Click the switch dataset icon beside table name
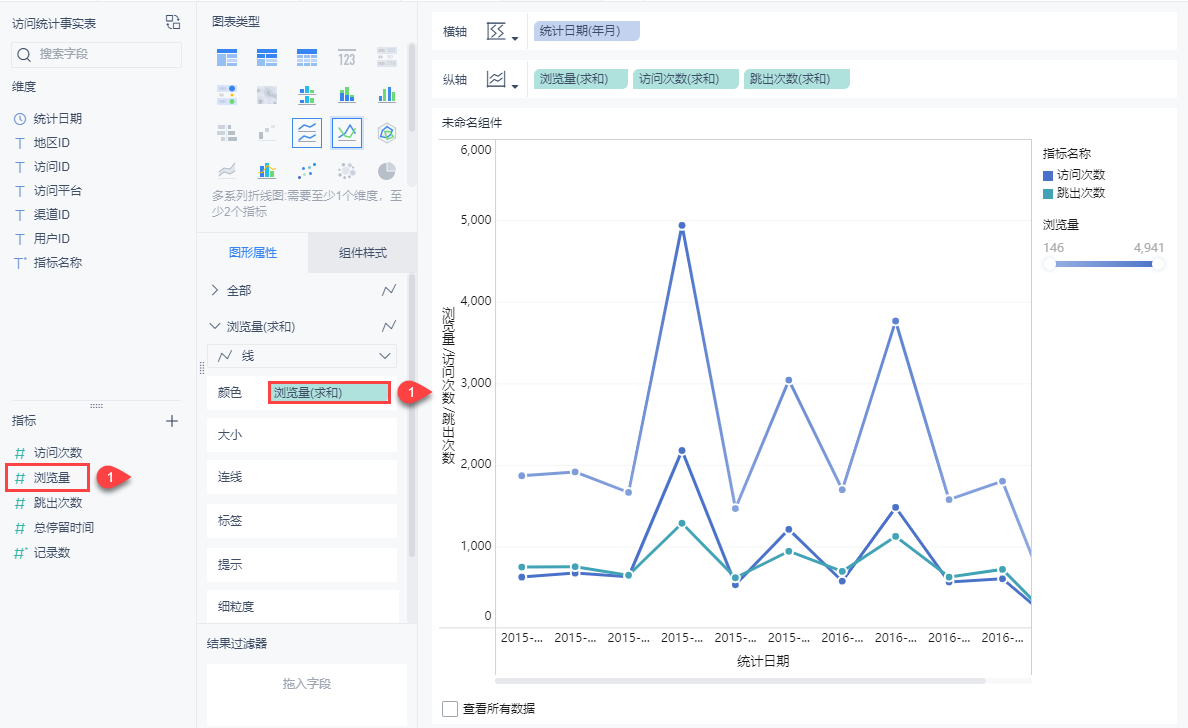The width and height of the screenshot is (1188, 728). click(x=173, y=23)
